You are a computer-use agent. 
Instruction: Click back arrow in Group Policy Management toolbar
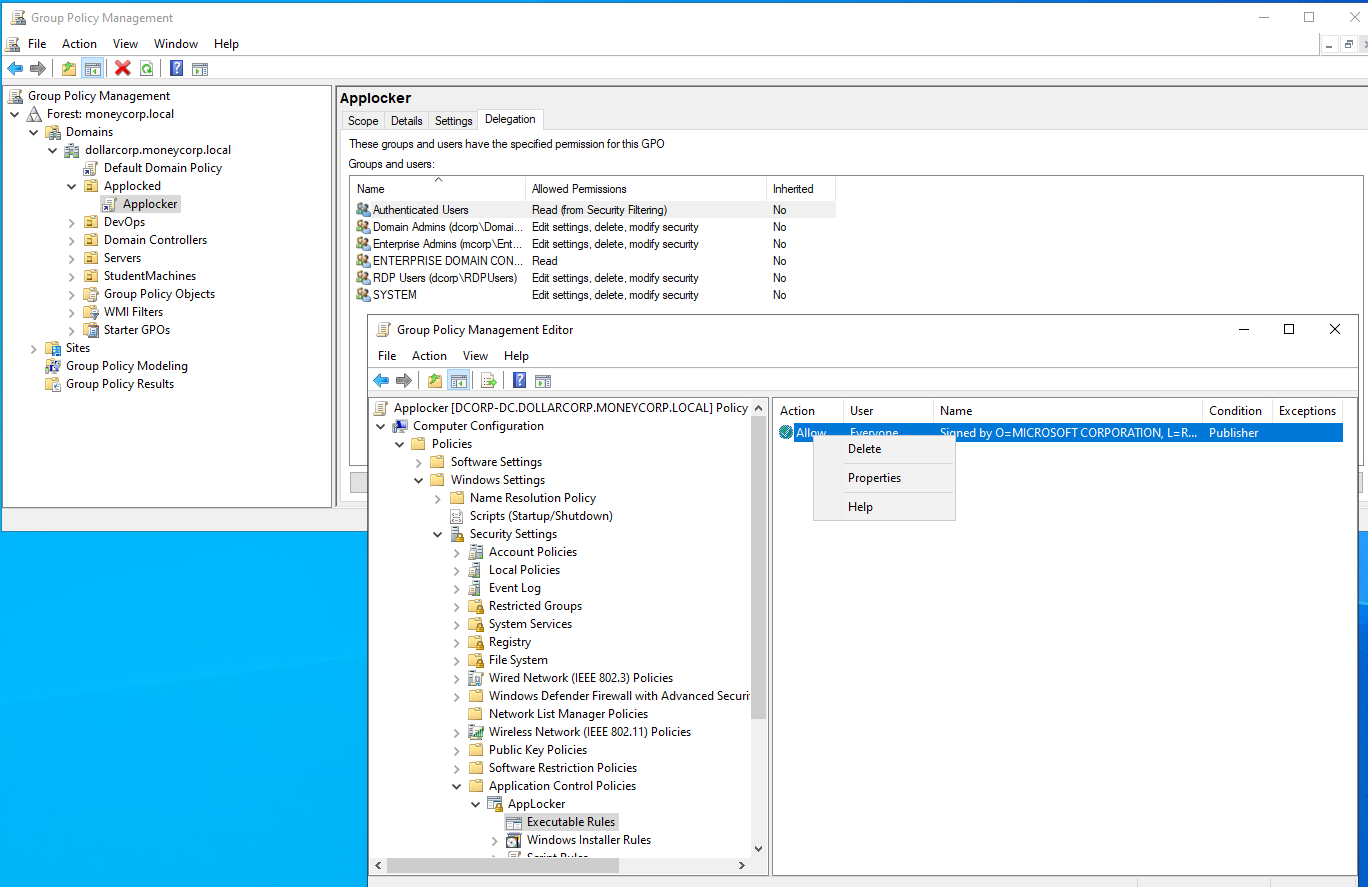click(x=15, y=68)
